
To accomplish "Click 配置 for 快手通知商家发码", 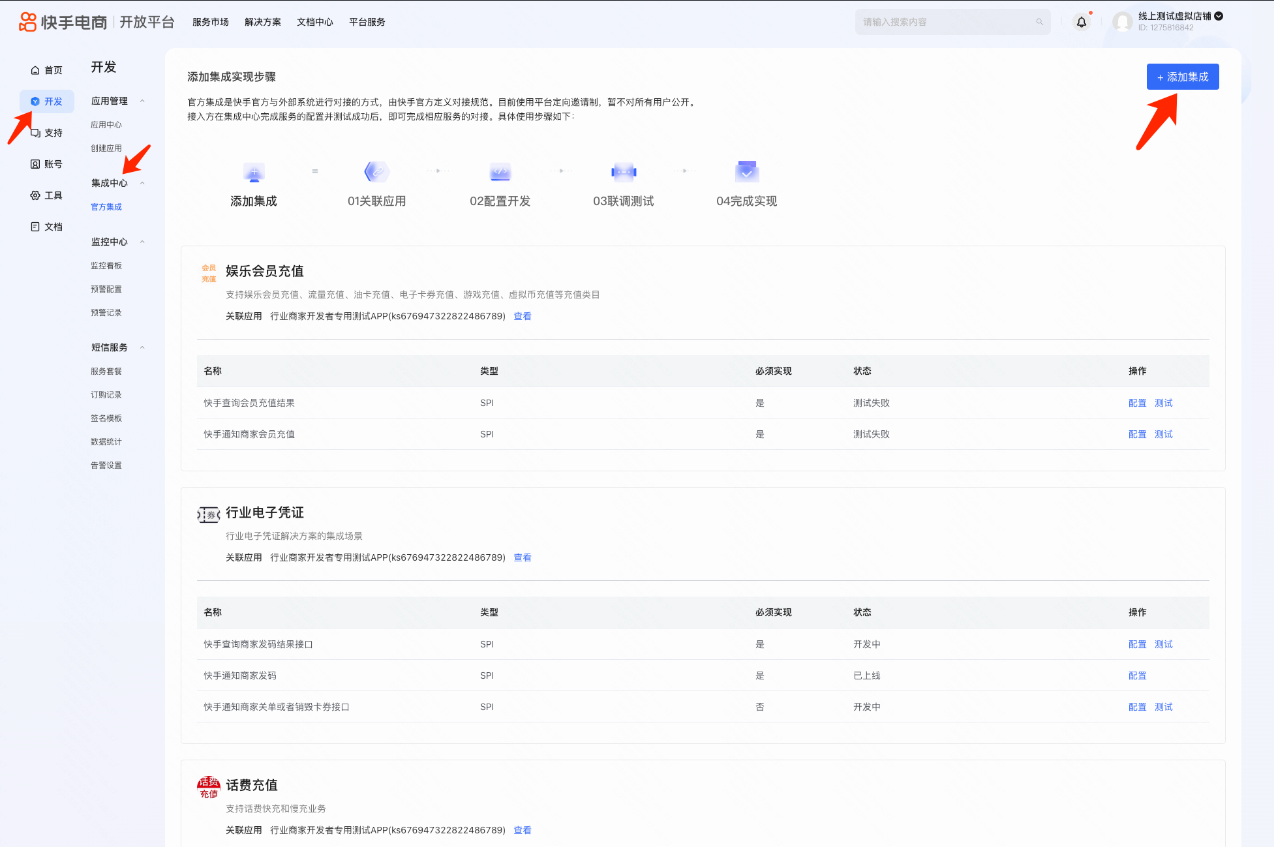I will (1137, 675).
